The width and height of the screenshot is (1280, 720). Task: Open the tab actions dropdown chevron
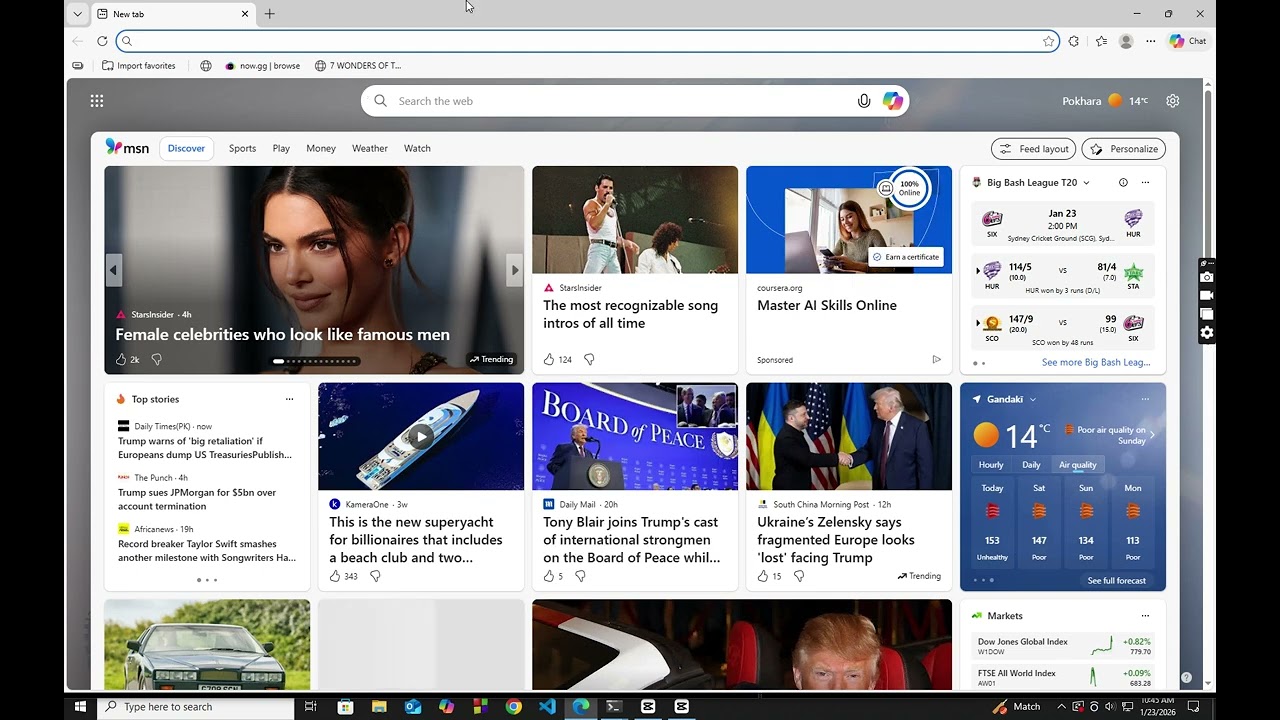(78, 14)
